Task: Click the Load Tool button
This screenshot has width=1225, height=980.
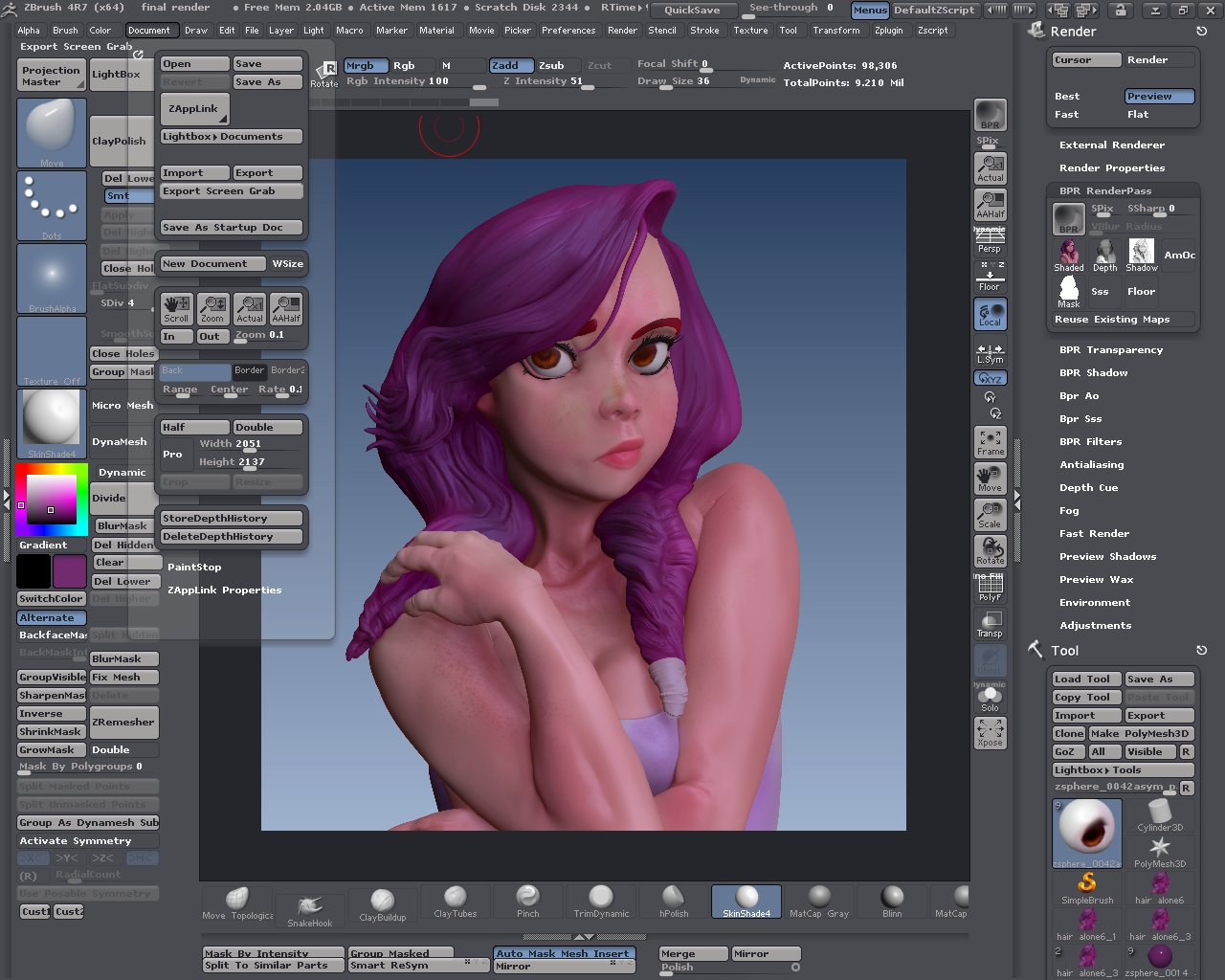Action: [x=1086, y=679]
